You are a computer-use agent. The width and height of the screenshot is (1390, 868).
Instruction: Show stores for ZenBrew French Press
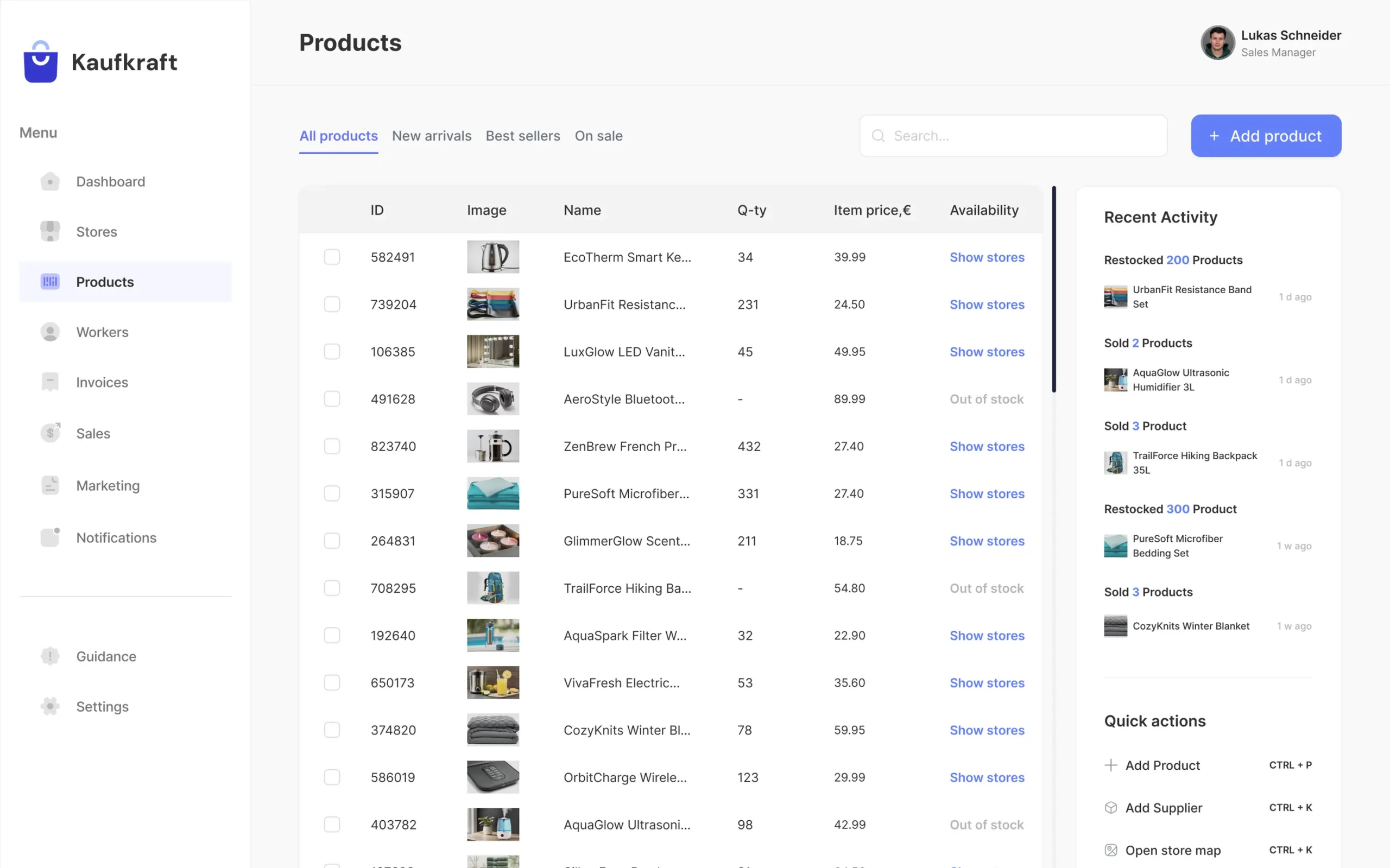[x=987, y=446]
